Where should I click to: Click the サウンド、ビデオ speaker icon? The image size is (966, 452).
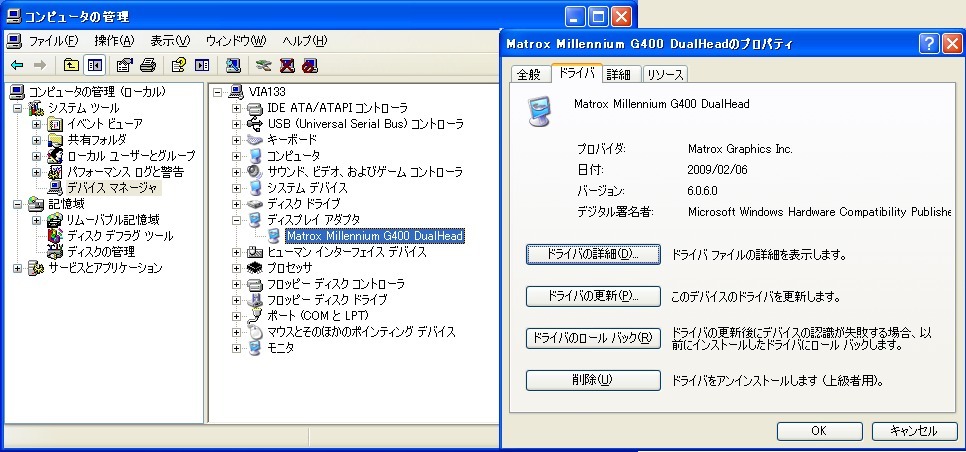click(x=255, y=172)
